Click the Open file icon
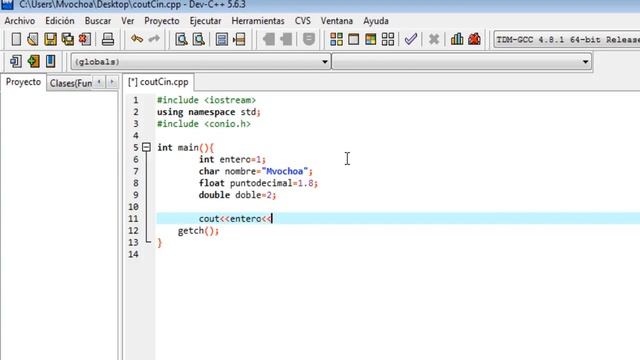Screen dimensions: 640x360 pyautogui.click(x=33, y=39)
